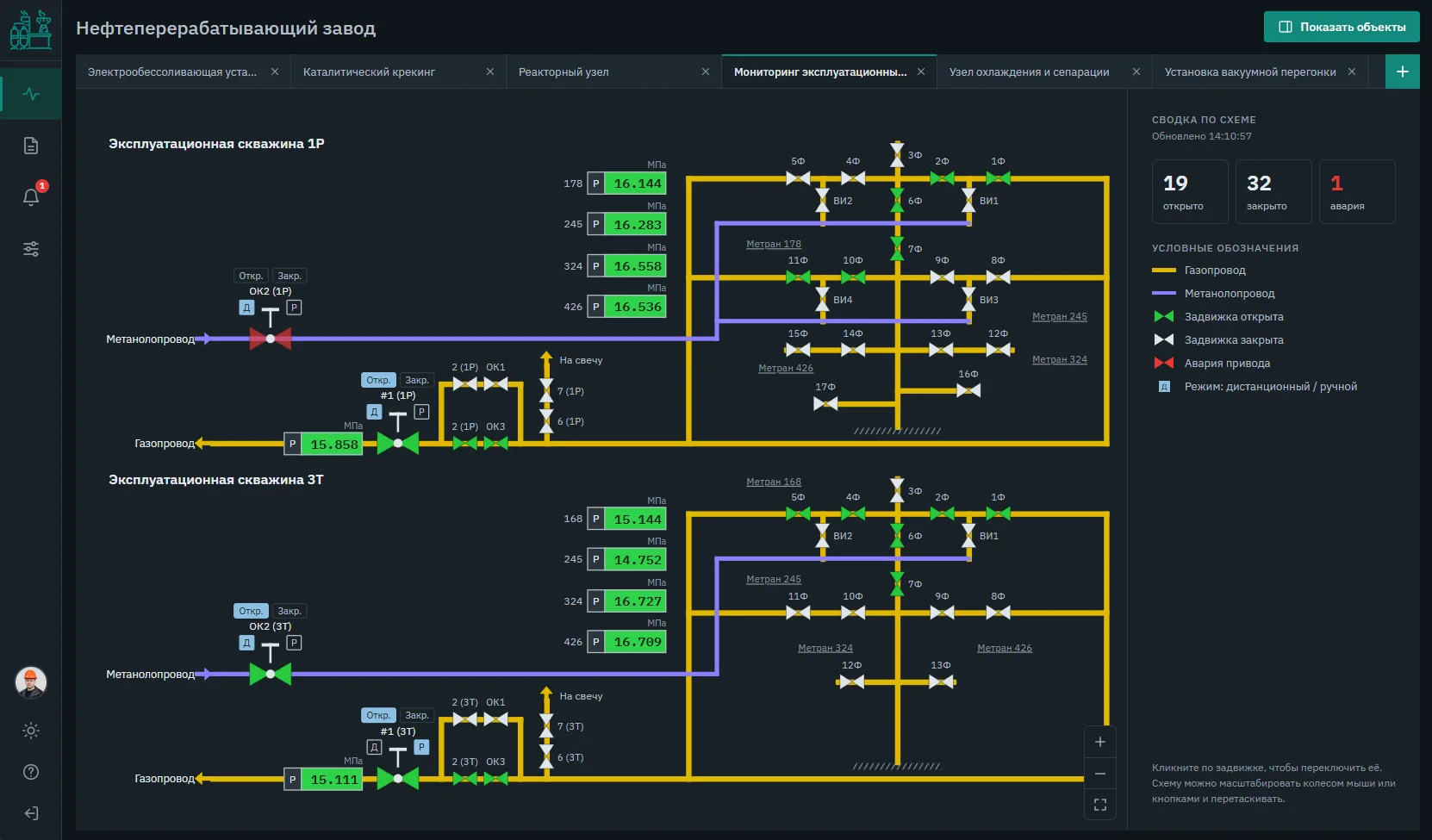Open Метран 168 link
The width and height of the screenshot is (1432, 840).
pyautogui.click(x=774, y=482)
